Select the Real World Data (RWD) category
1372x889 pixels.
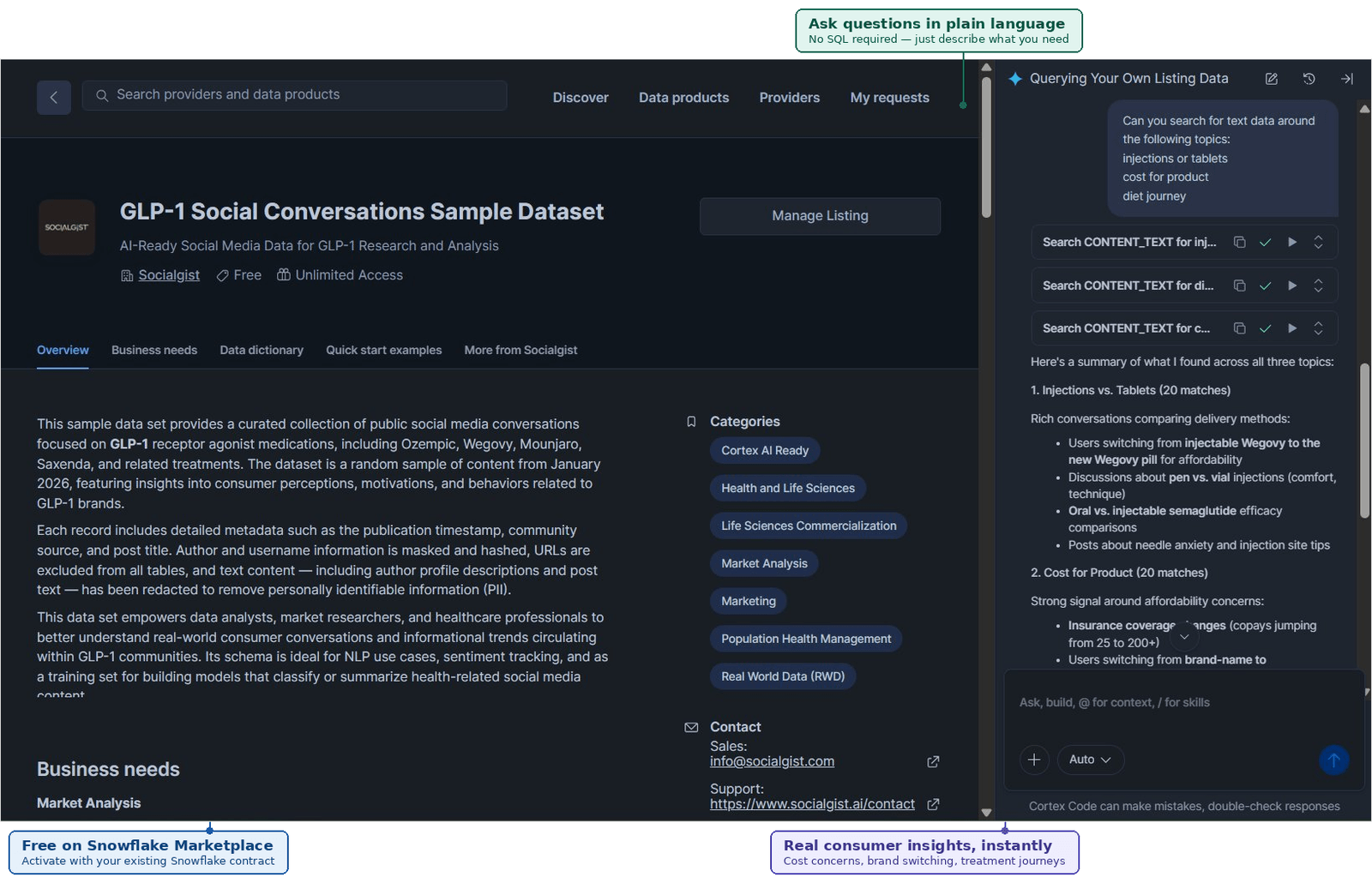tap(783, 677)
